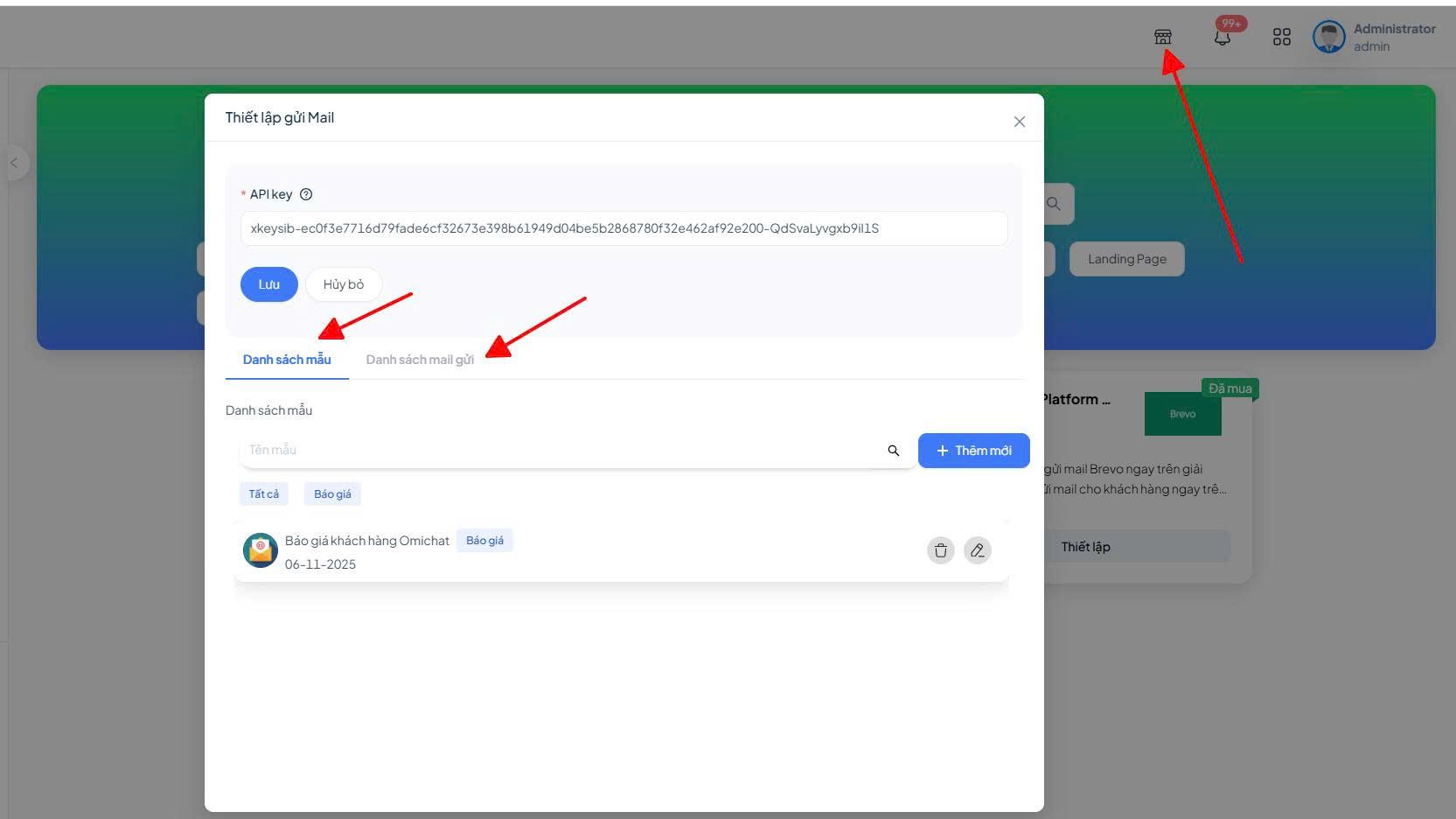Click the API key help icon
Image resolution: width=1456 pixels, height=819 pixels.
[306, 194]
